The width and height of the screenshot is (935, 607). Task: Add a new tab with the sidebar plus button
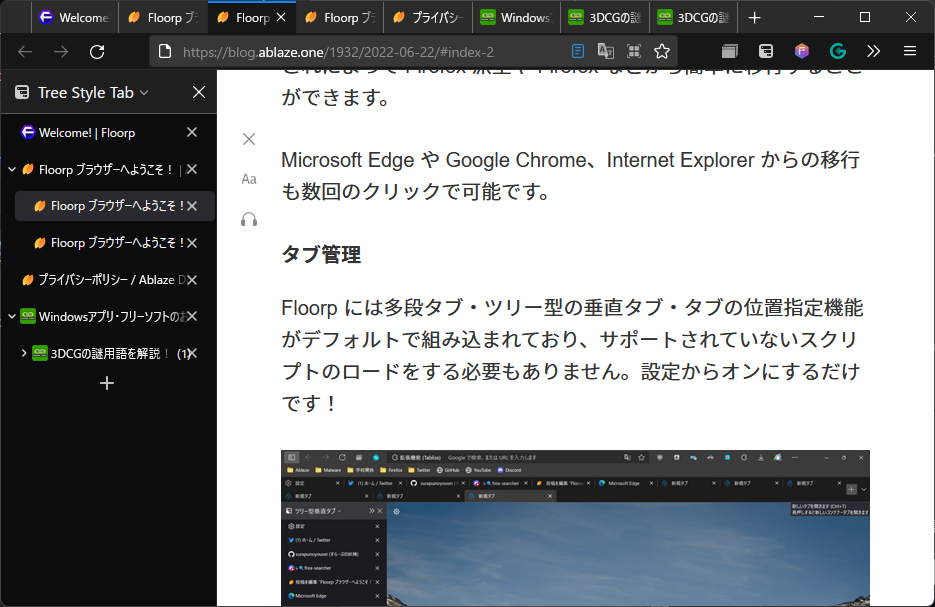click(106, 383)
